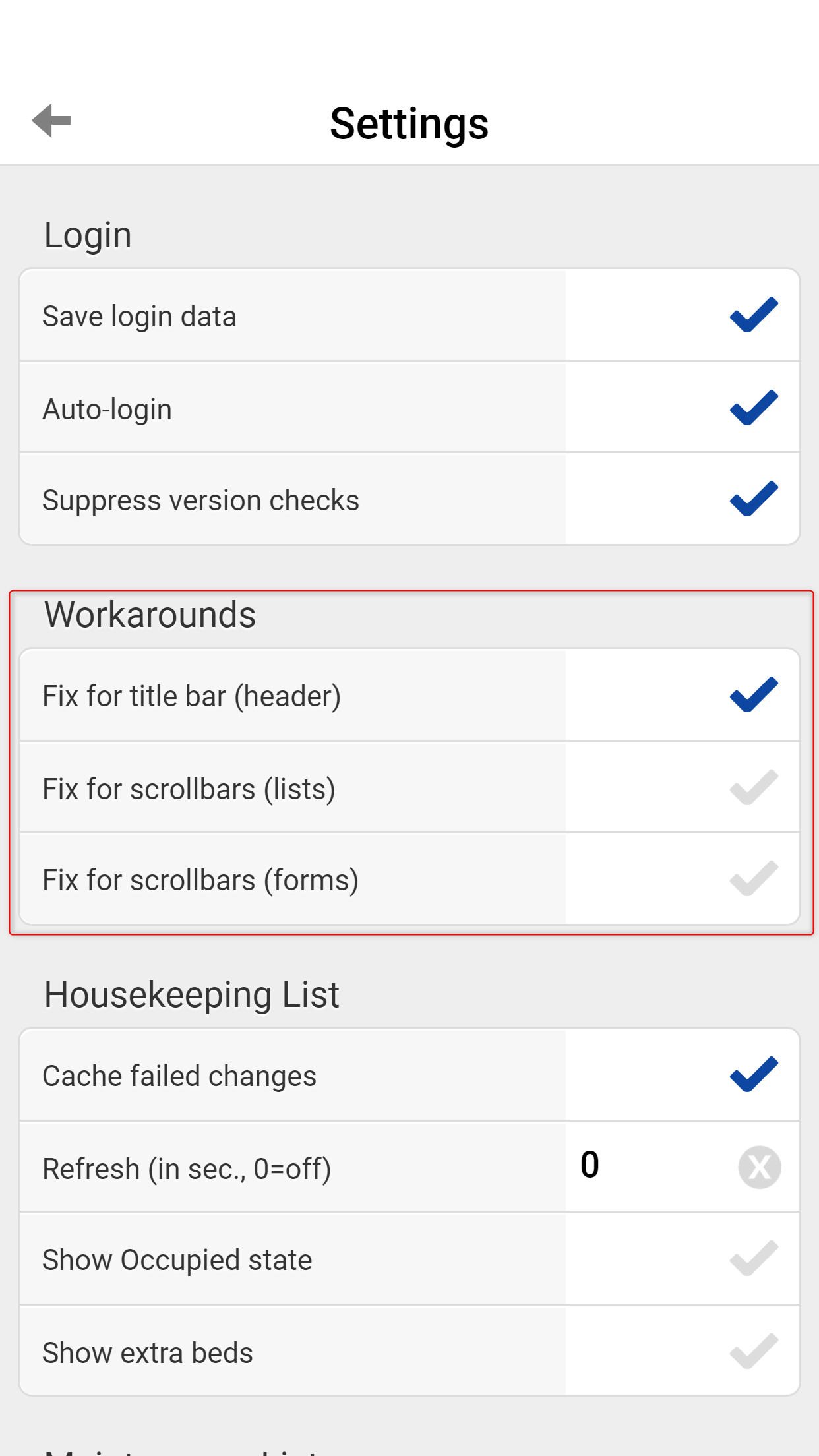The height and width of the screenshot is (1456, 819).
Task: Click the Workarounds section heading
Action: 150,615
